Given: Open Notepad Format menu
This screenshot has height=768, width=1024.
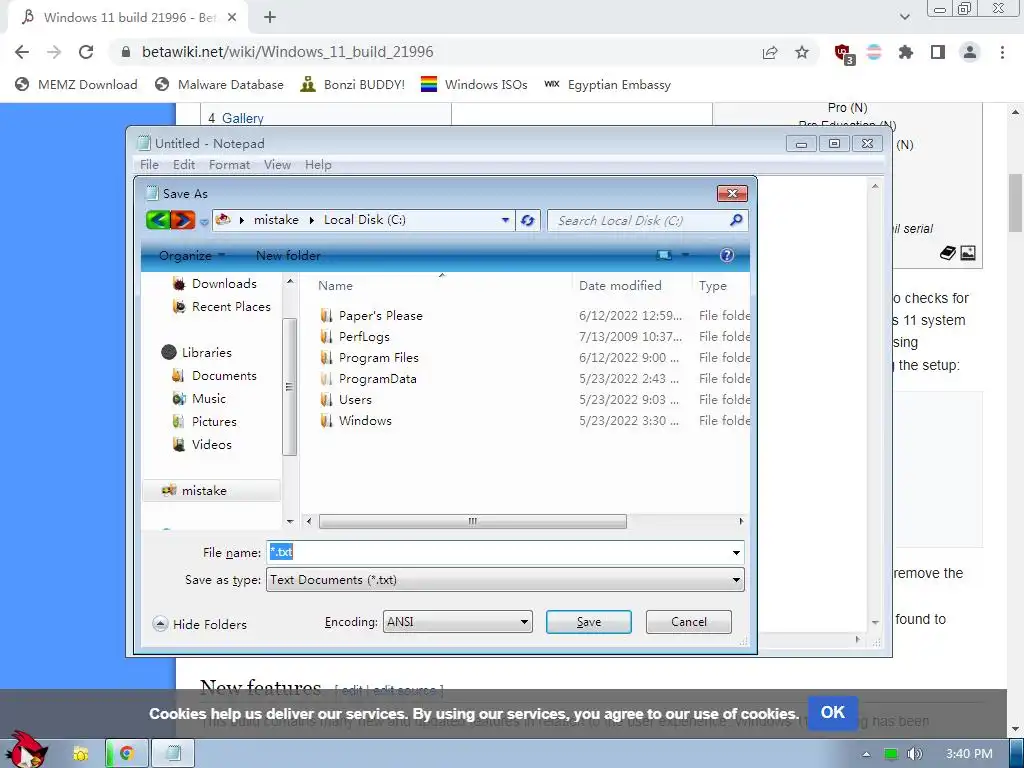Looking at the screenshot, I should coord(229,165).
